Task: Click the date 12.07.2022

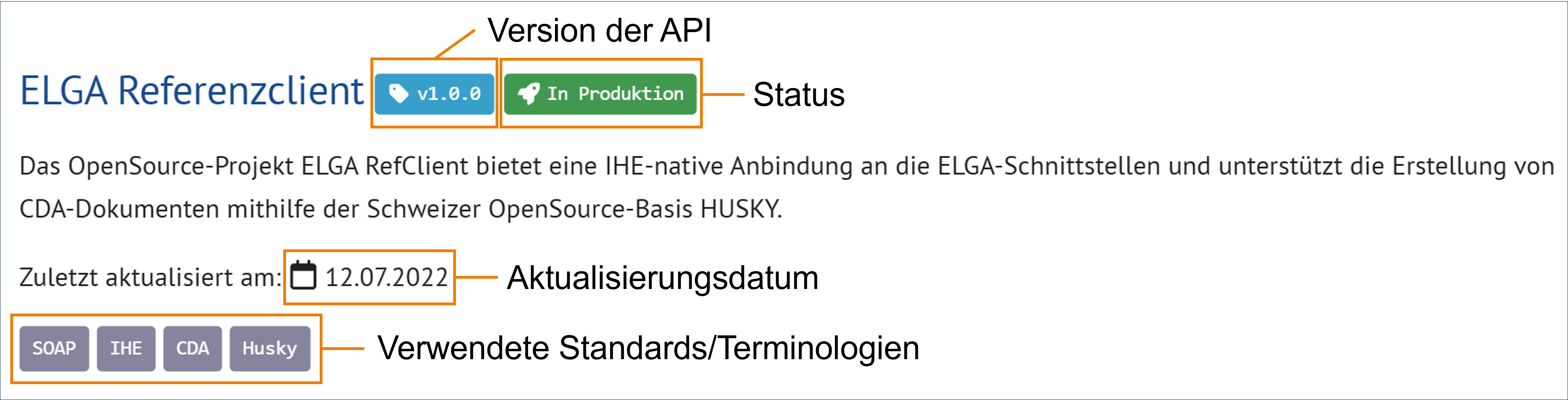Action: tap(387, 278)
